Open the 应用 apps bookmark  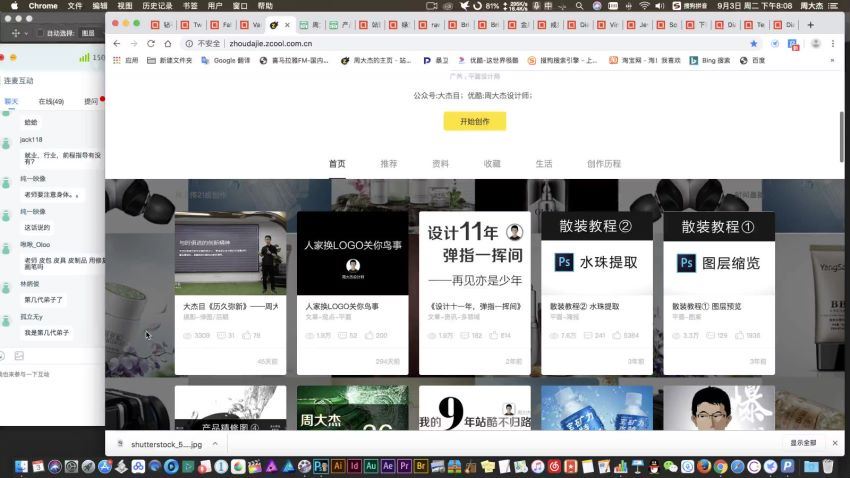pyautogui.click(x=126, y=60)
